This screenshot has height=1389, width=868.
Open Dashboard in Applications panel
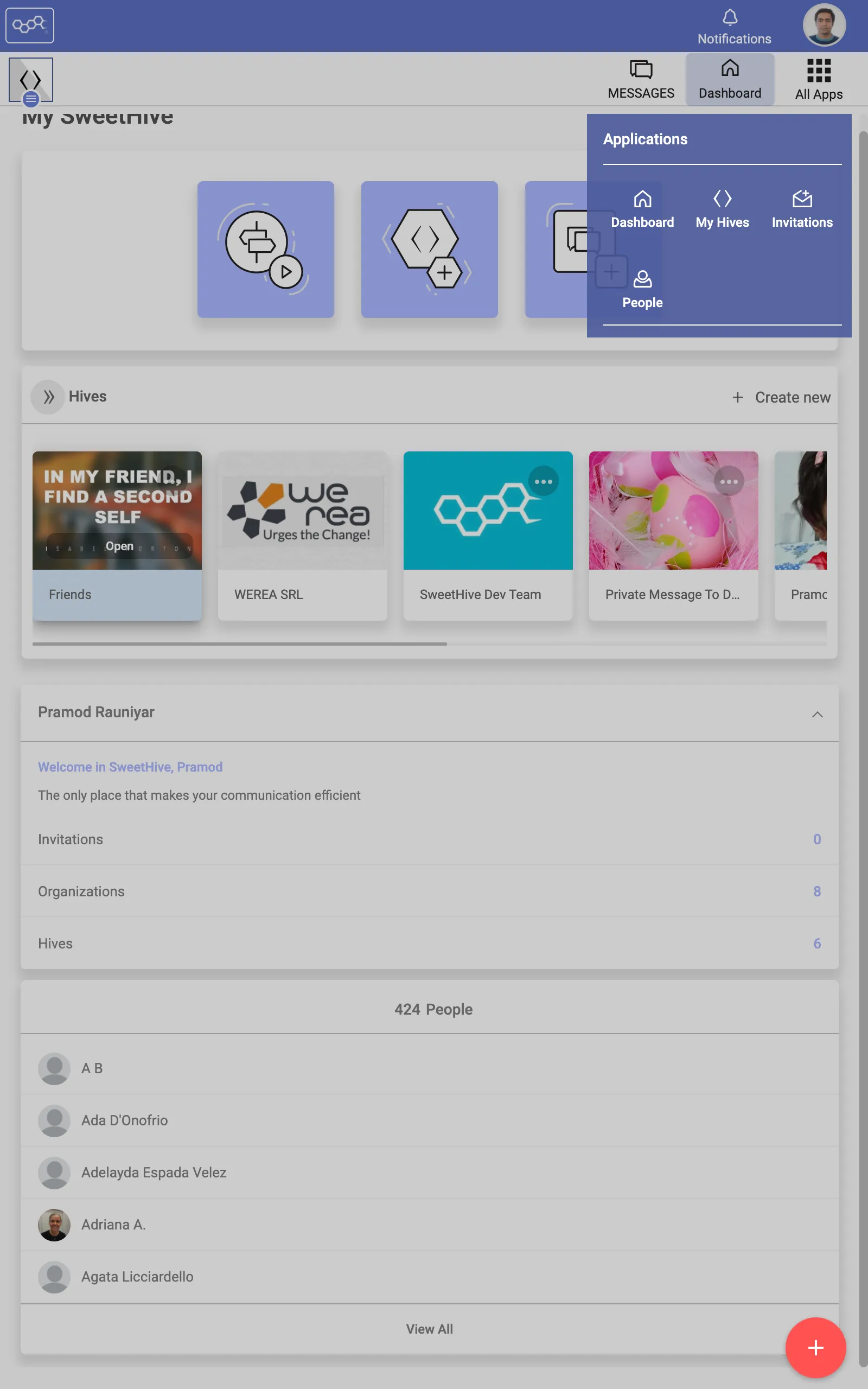(642, 209)
